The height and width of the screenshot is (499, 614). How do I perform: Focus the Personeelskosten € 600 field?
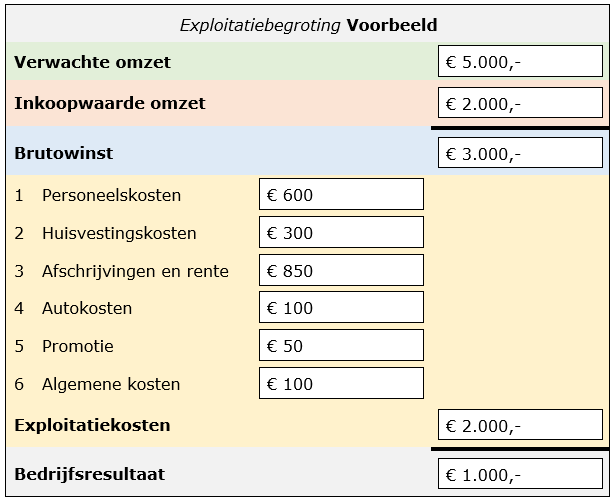(340, 195)
